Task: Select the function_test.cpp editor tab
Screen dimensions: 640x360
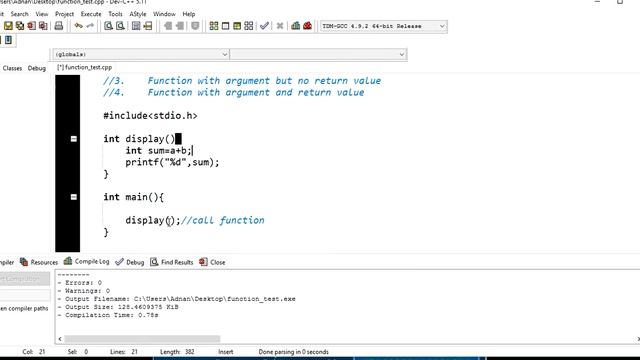Action: coord(84,67)
